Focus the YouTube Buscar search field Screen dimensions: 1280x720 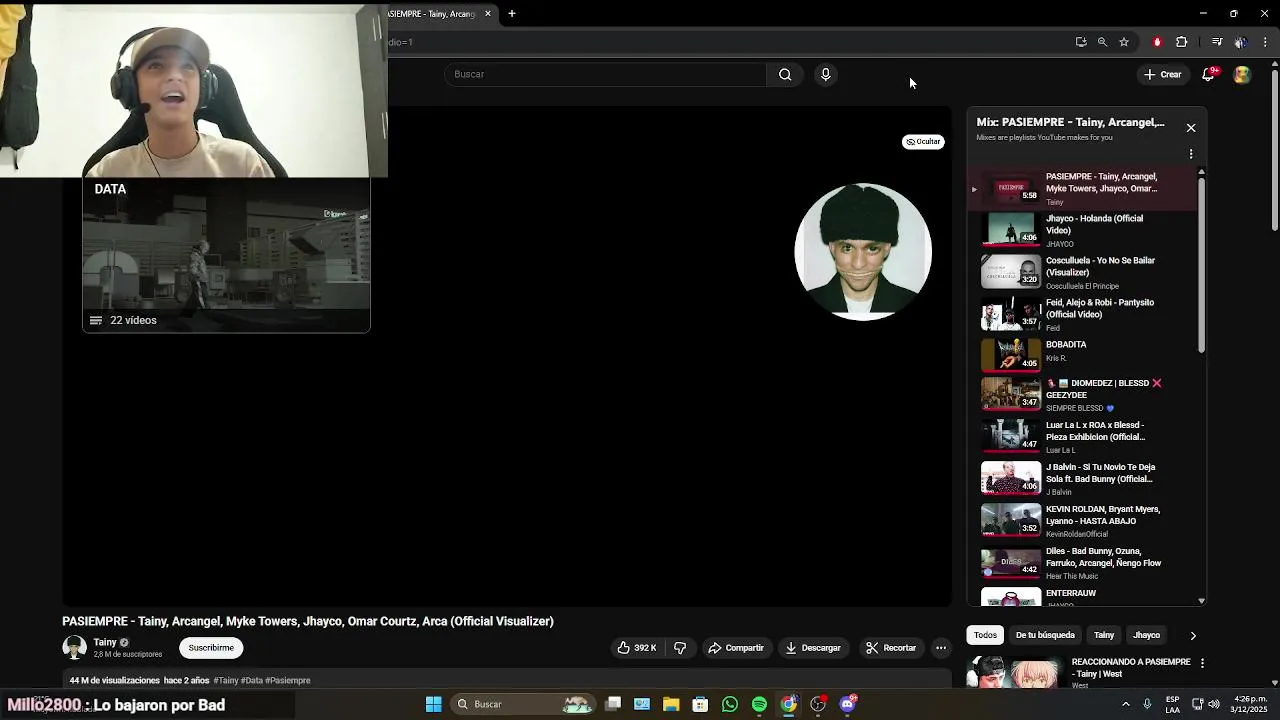[x=605, y=74]
